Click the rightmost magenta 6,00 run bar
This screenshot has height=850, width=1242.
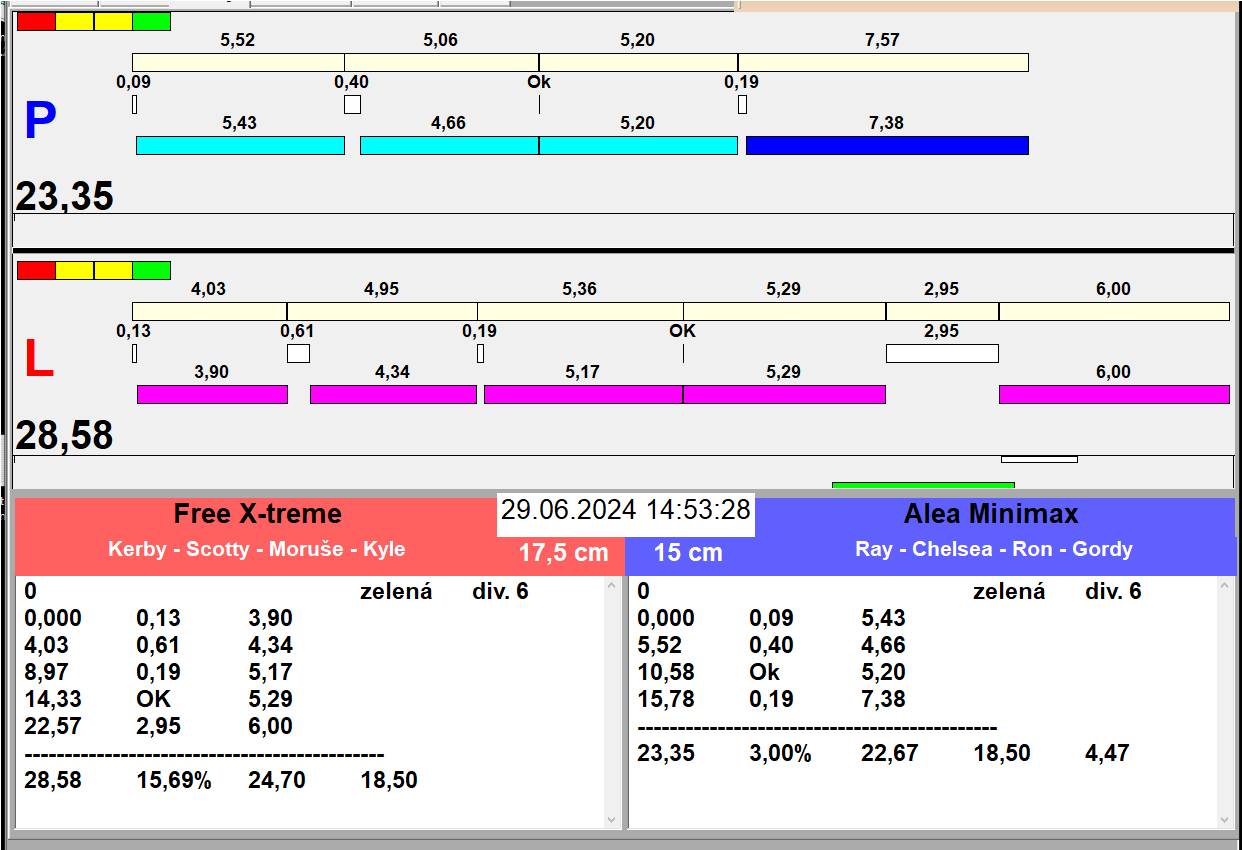pos(1113,395)
